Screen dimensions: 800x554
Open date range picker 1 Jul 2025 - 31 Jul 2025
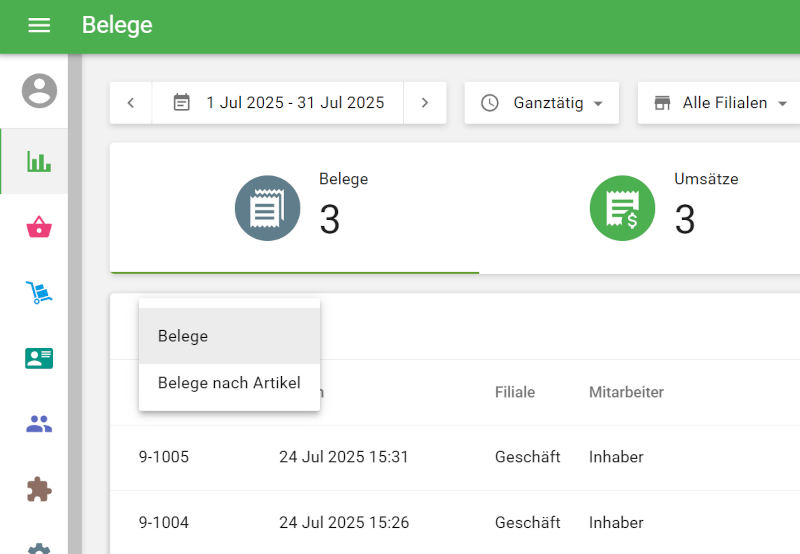(278, 103)
